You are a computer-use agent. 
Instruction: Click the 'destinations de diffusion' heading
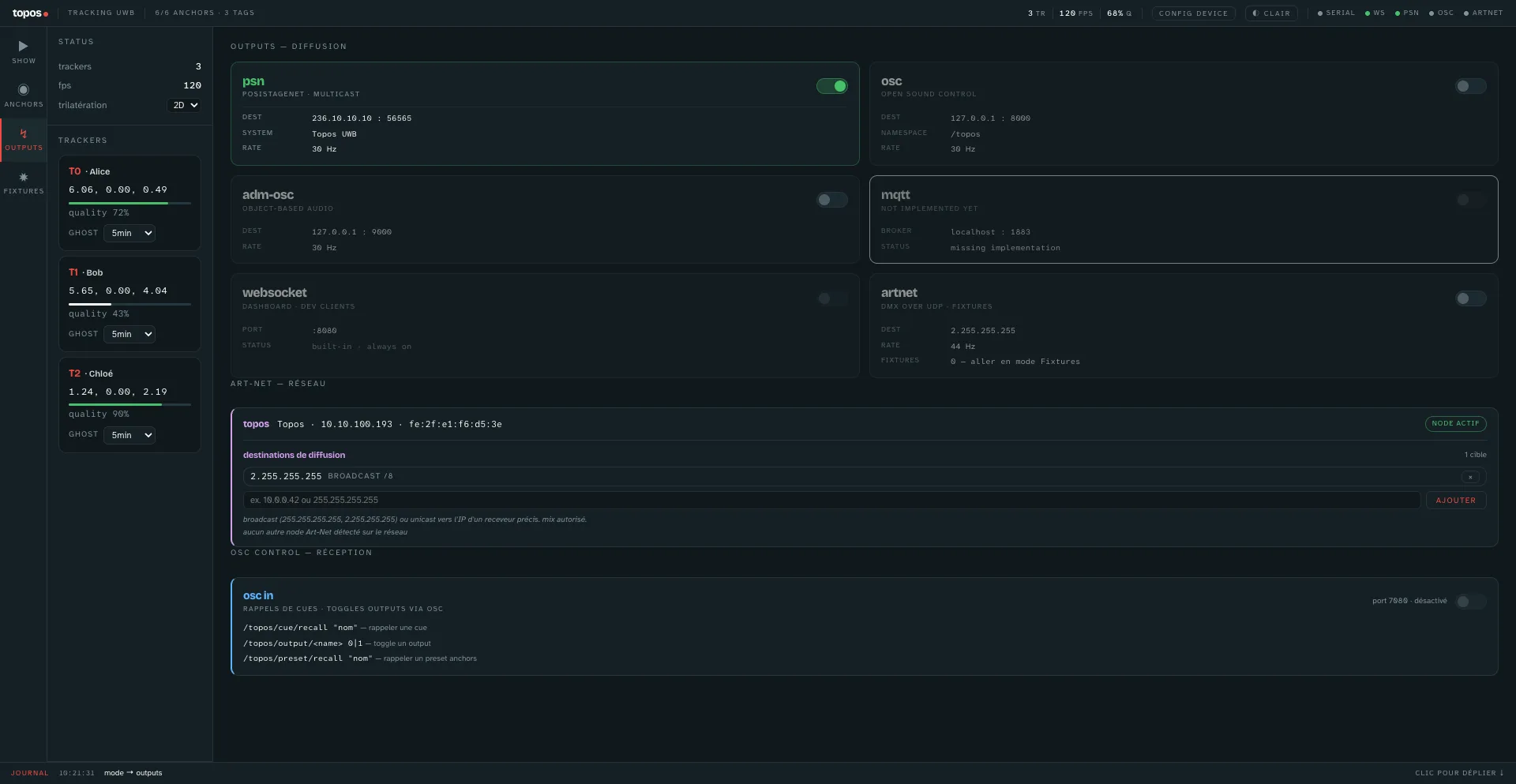tap(294, 456)
